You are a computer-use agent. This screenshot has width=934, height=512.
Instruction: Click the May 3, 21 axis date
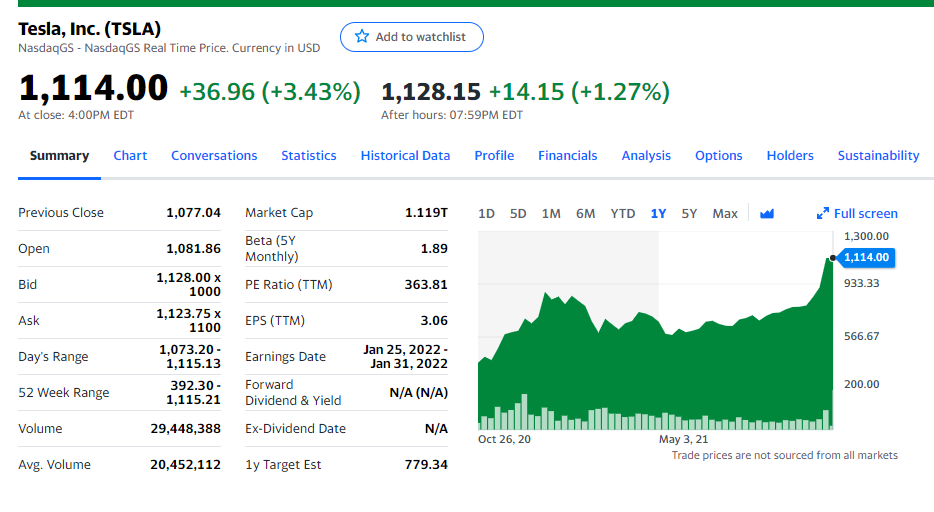pyautogui.click(x=683, y=439)
